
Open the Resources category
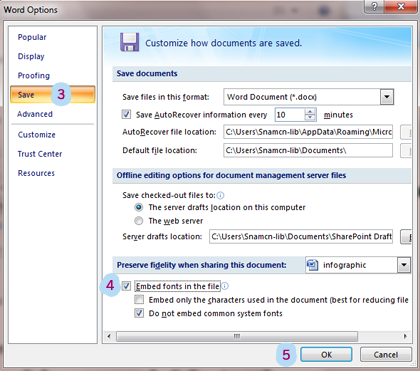[36, 173]
